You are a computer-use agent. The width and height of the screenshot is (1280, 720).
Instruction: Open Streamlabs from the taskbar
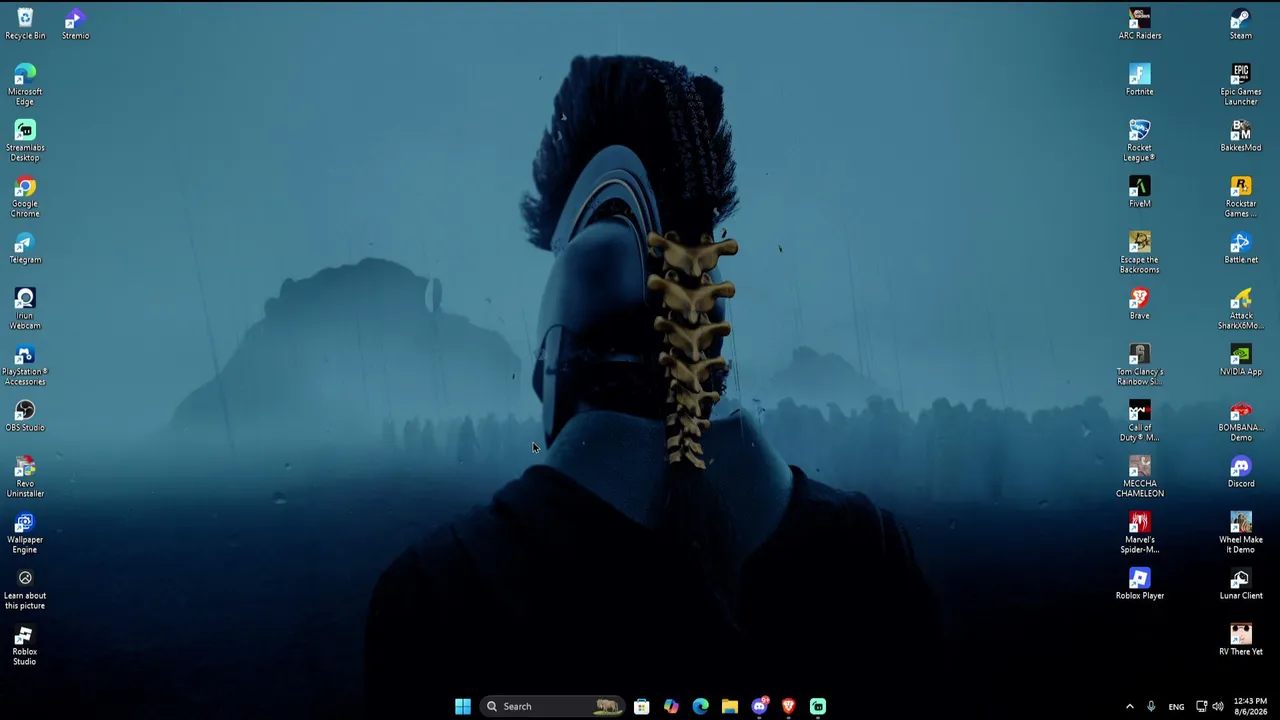click(818, 706)
